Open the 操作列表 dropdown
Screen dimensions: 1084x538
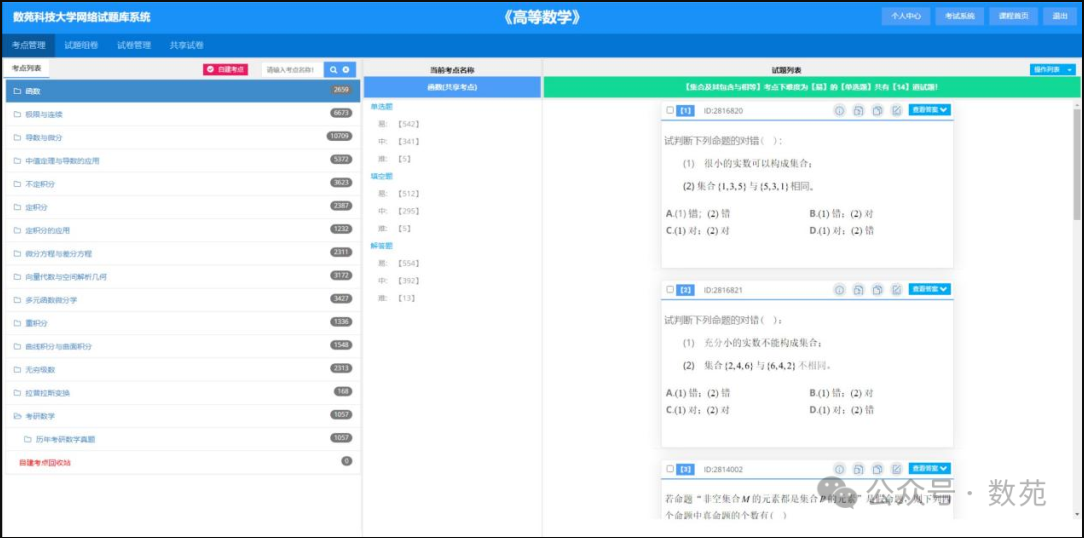1053,70
